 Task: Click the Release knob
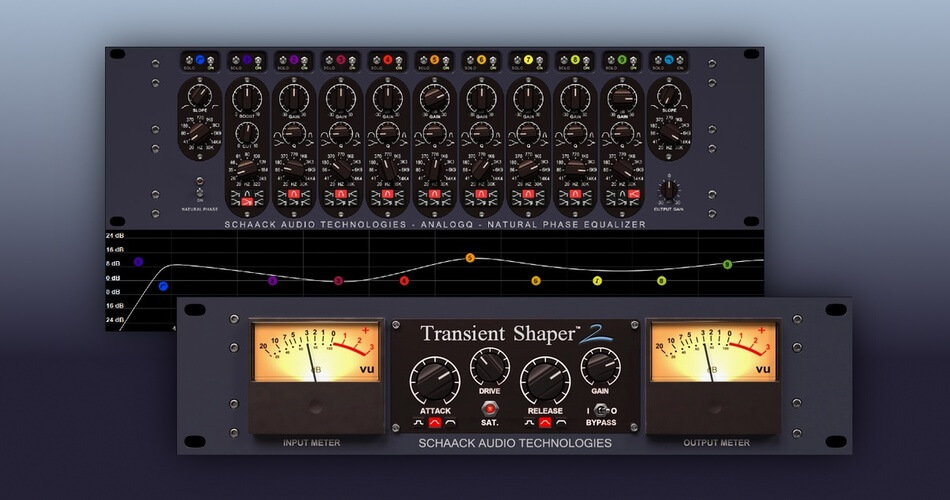(546, 378)
